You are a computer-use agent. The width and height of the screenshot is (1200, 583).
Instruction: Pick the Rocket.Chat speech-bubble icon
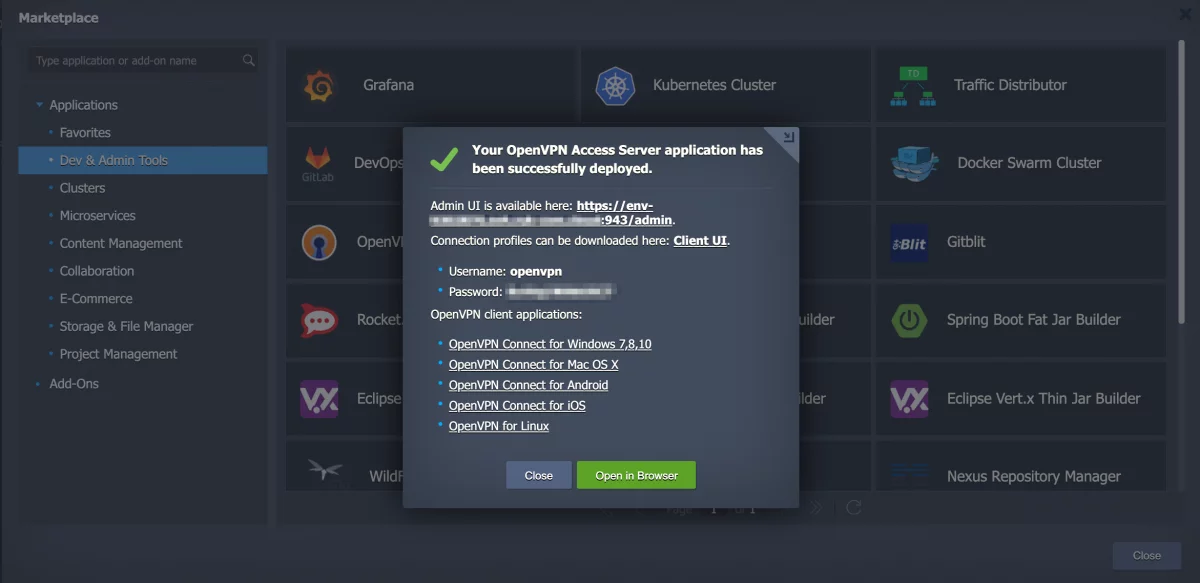pos(319,320)
